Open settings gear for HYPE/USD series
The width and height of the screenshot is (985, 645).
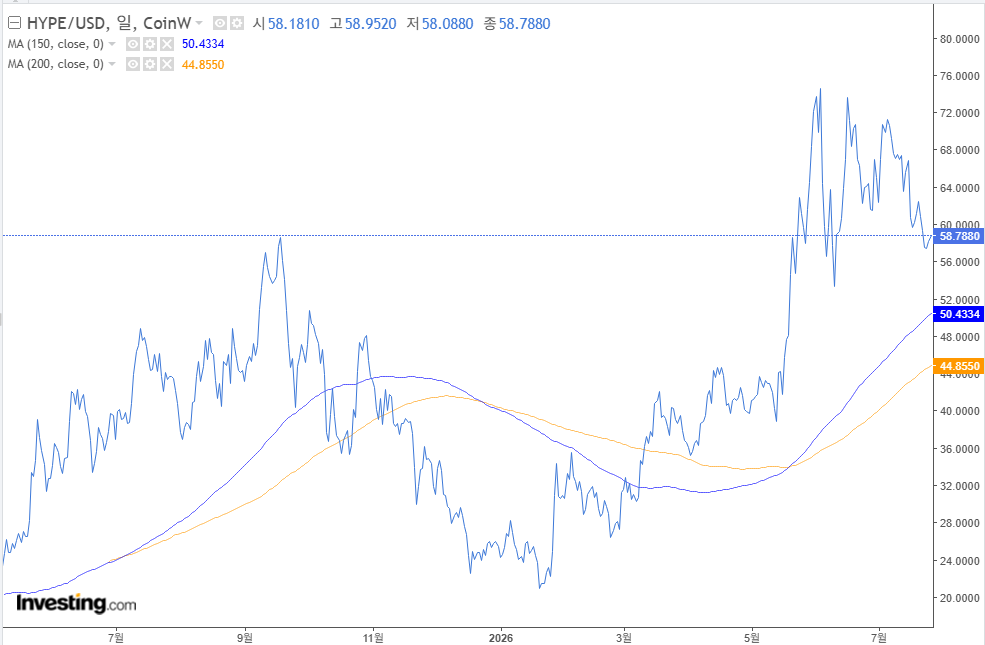pos(236,23)
